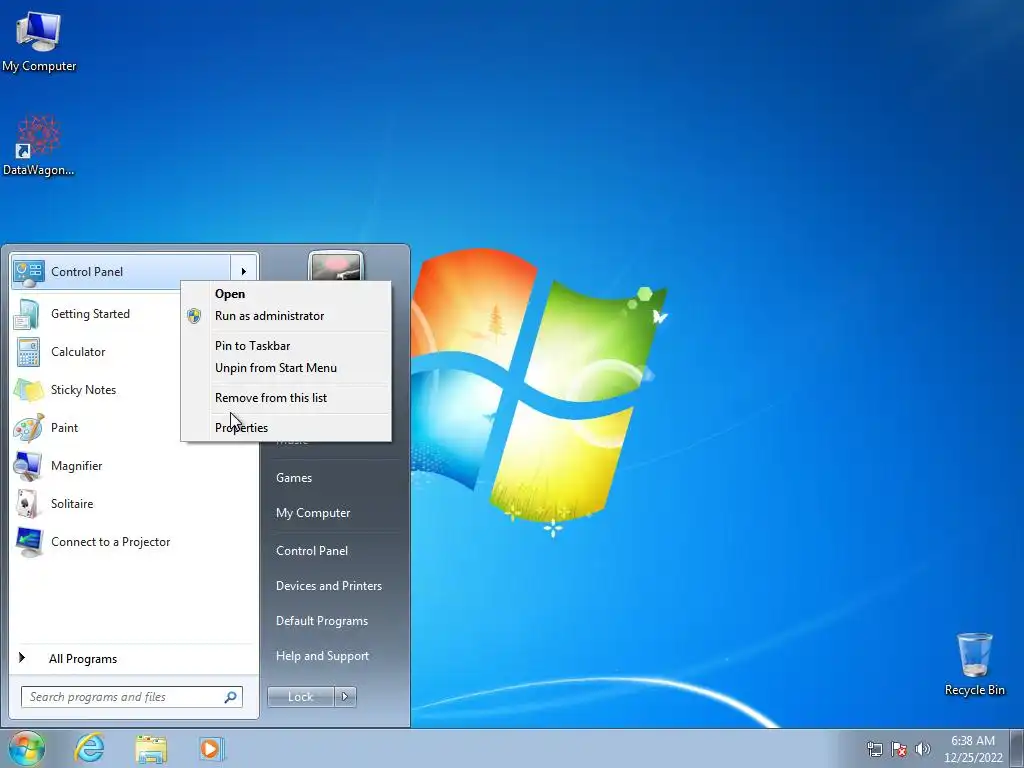1024x768 pixels.
Task: Click the Lock button
Action: tap(301, 697)
